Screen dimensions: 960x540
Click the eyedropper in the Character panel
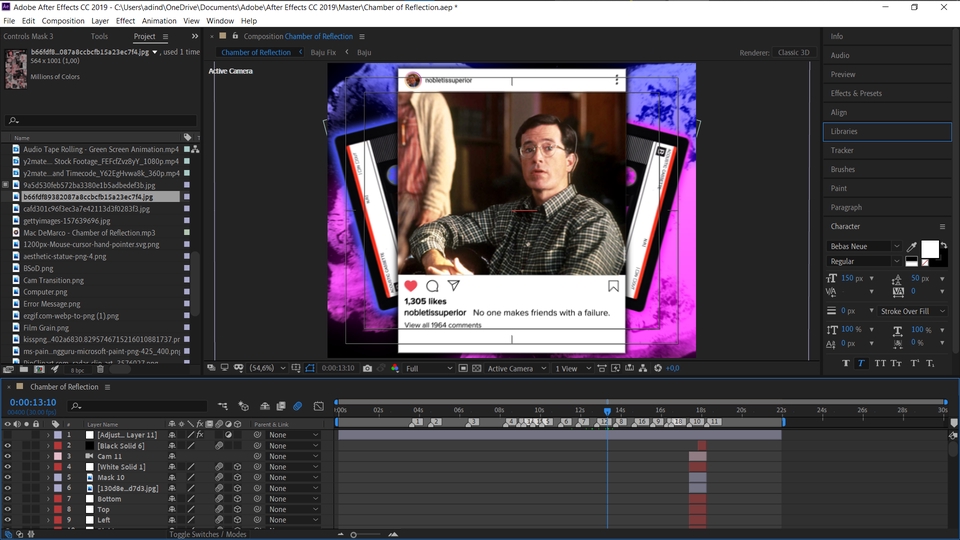(911, 246)
